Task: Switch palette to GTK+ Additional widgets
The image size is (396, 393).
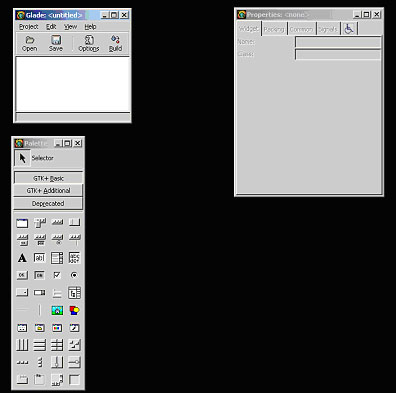Action: coord(48,191)
